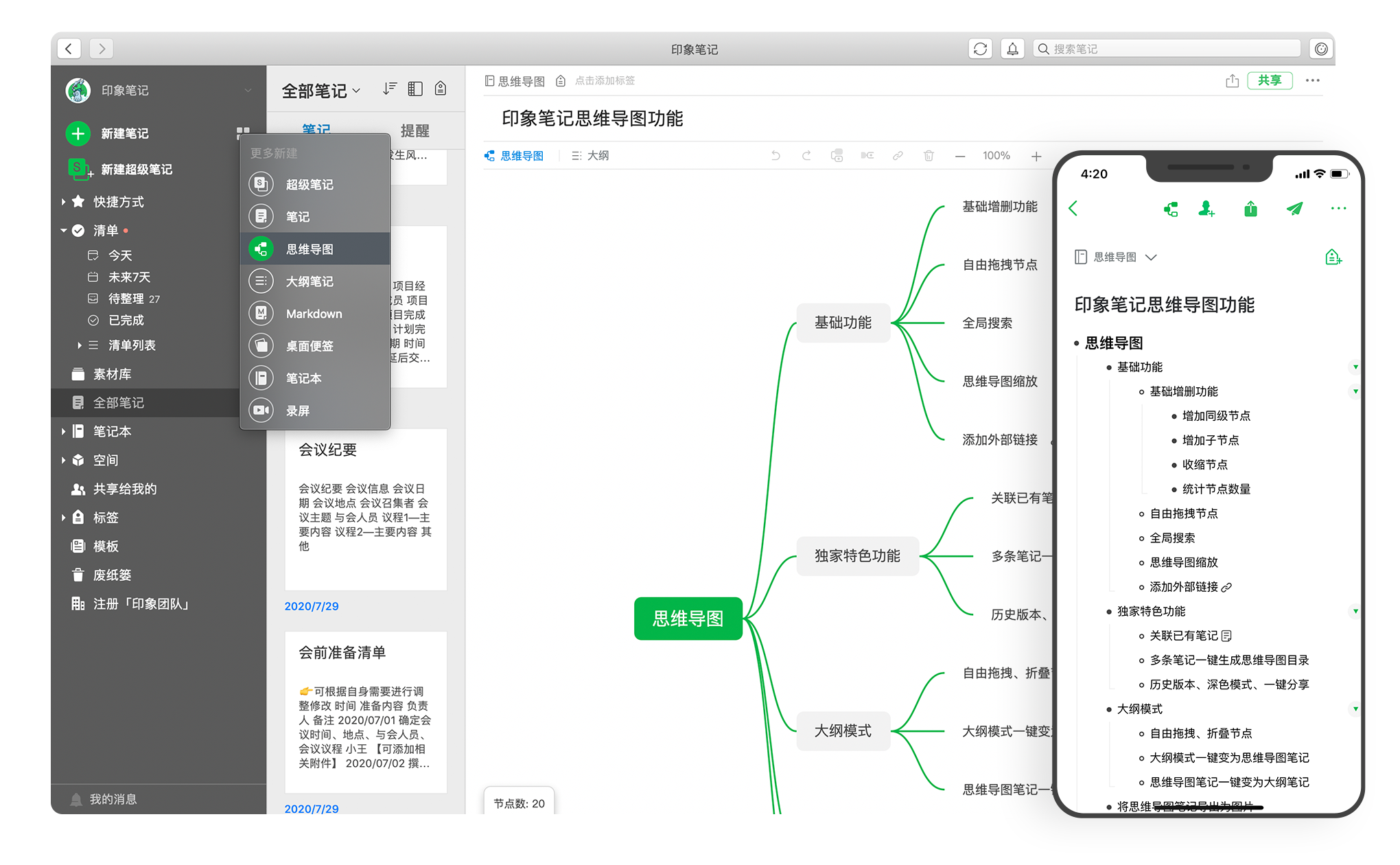Click the 共享 share button
The width and height of the screenshot is (1400, 865).
click(x=1270, y=80)
